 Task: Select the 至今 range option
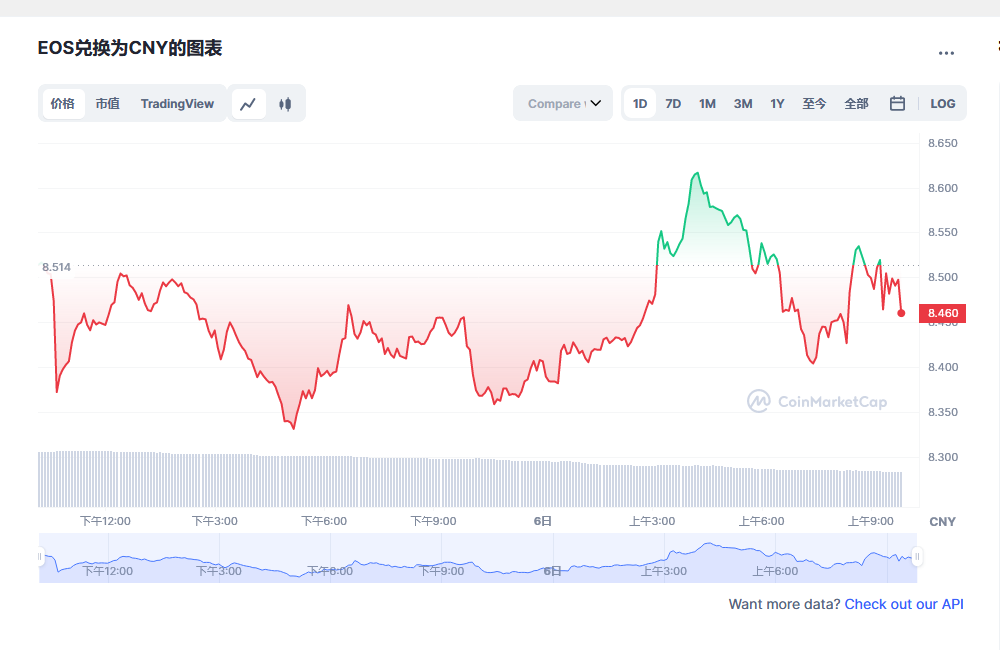[x=814, y=103]
